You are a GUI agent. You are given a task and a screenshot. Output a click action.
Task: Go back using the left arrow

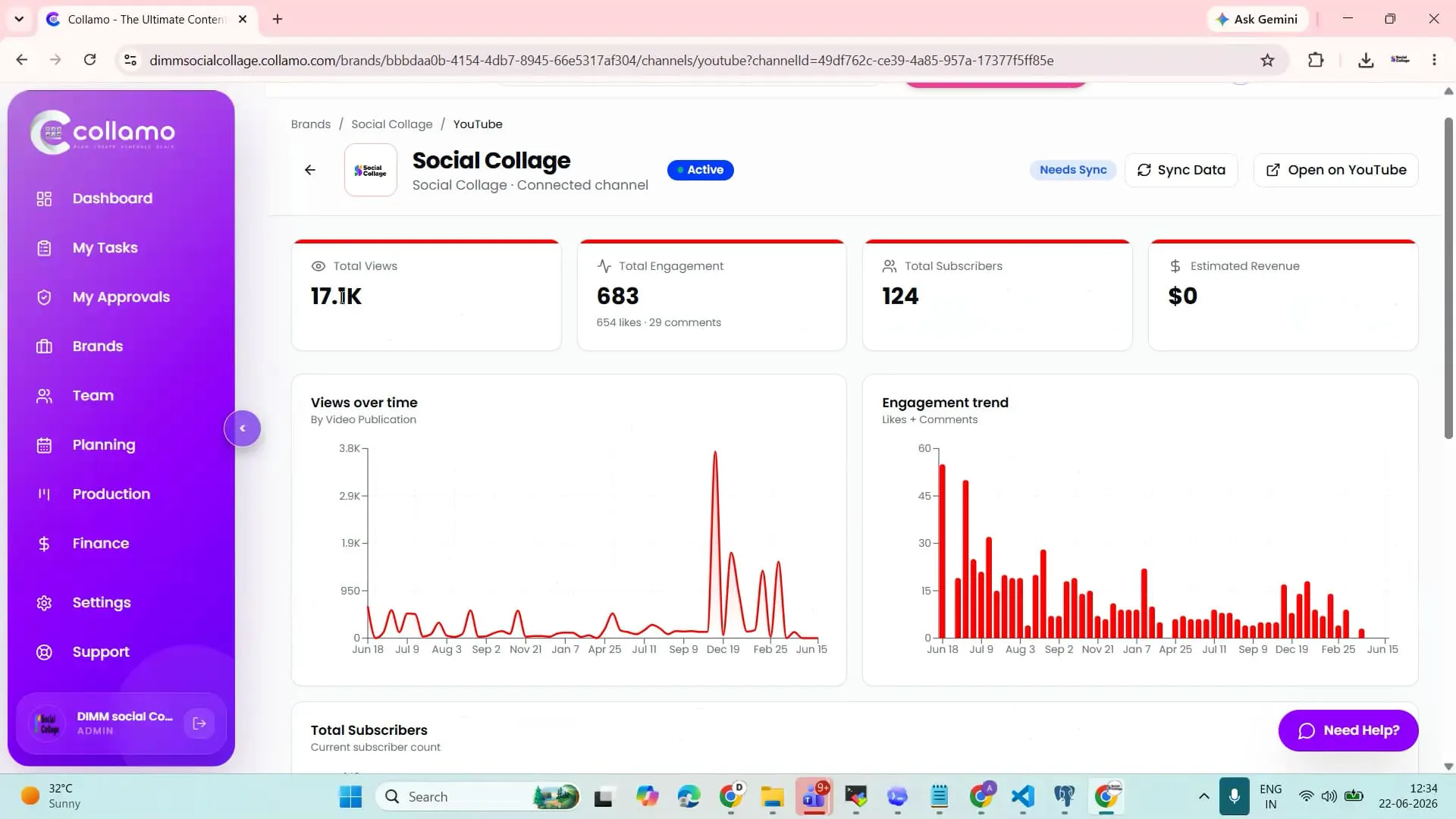[x=310, y=170]
